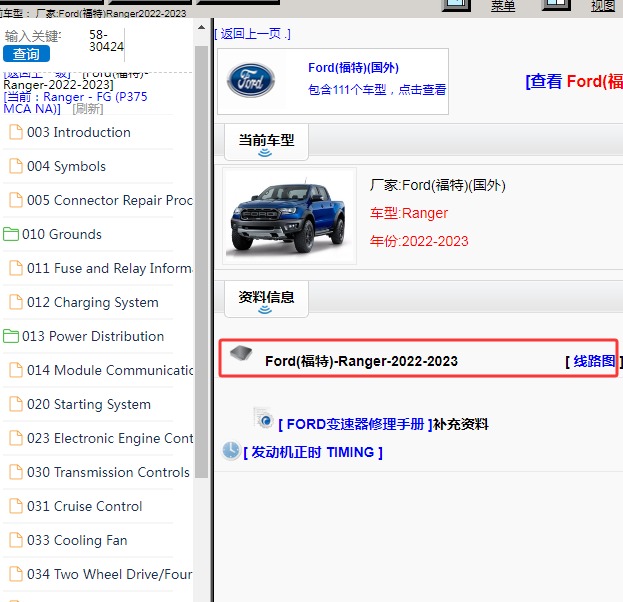Open the 004 Symbols document icon
Screen dimensions: 623x602
[x=16, y=166]
